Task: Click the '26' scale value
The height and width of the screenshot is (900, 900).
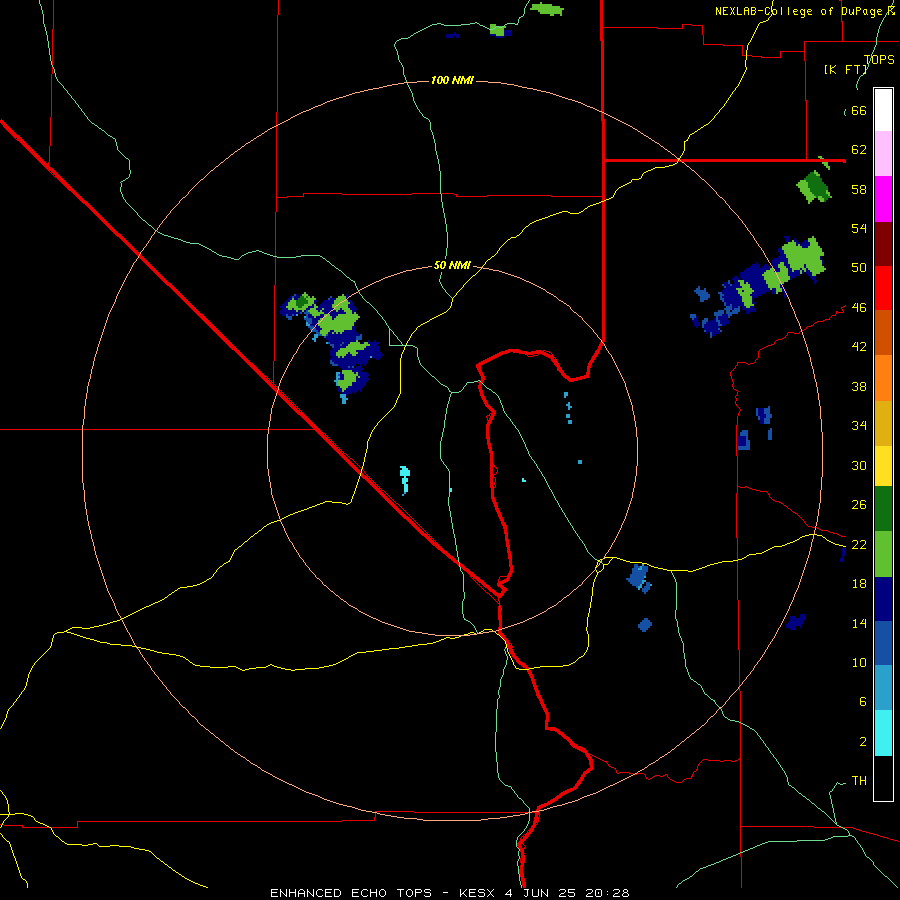Action: [859, 505]
